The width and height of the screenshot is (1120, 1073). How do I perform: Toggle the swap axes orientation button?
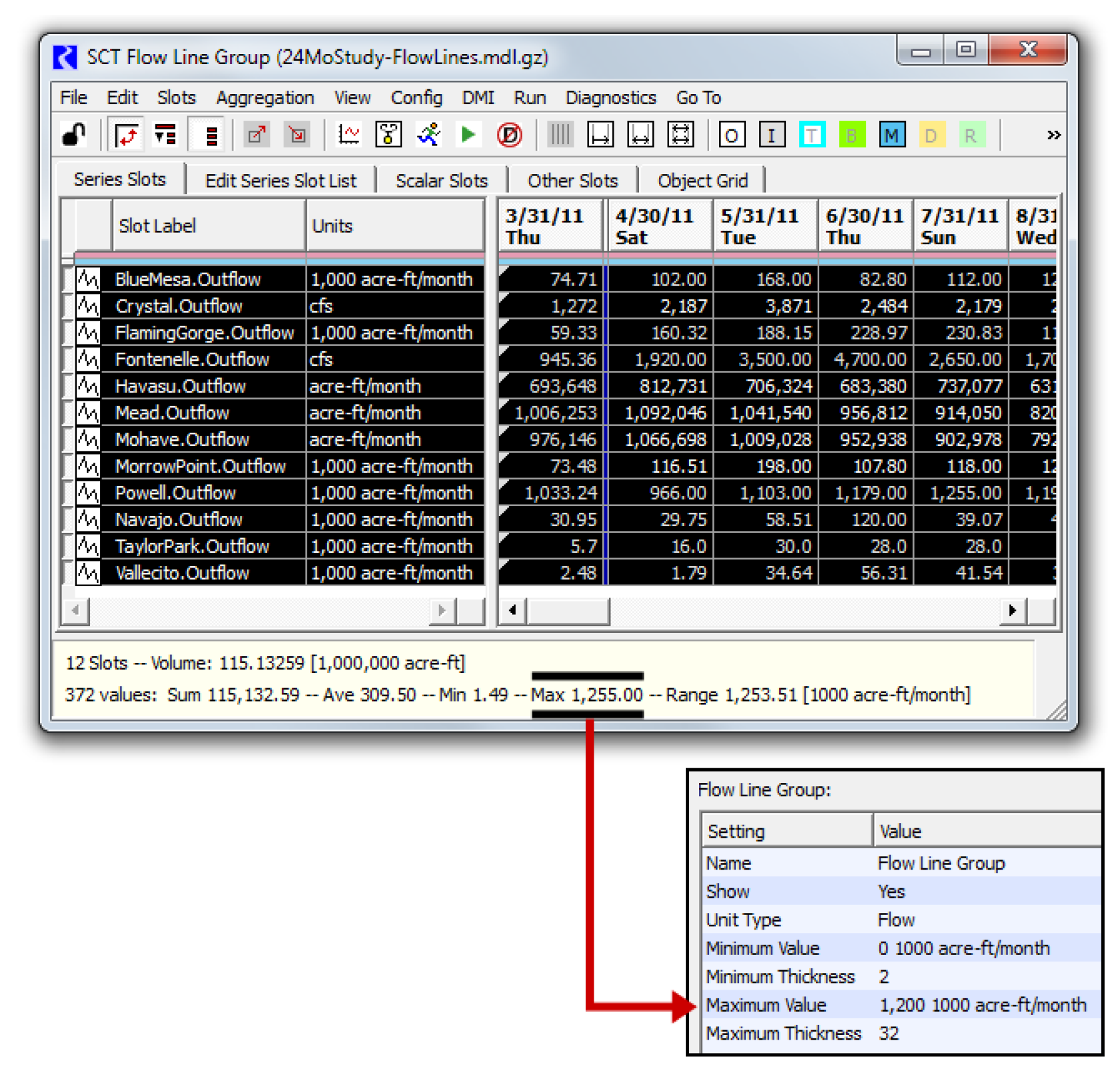(x=126, y=135)
